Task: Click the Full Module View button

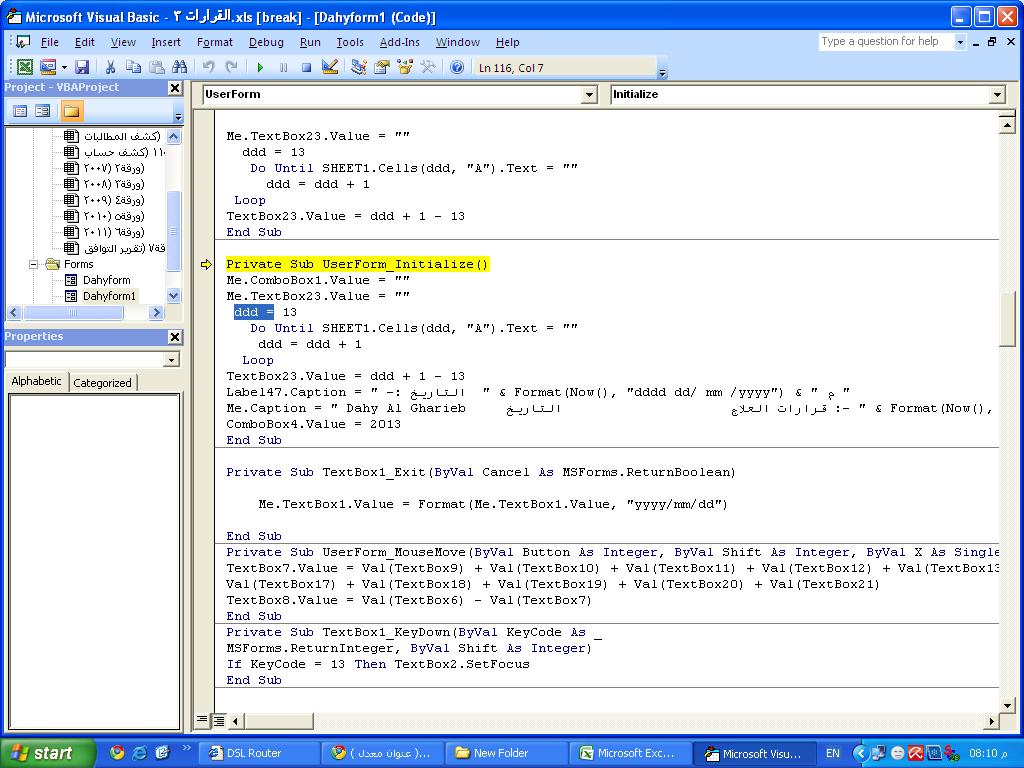Action: [218, 720]
